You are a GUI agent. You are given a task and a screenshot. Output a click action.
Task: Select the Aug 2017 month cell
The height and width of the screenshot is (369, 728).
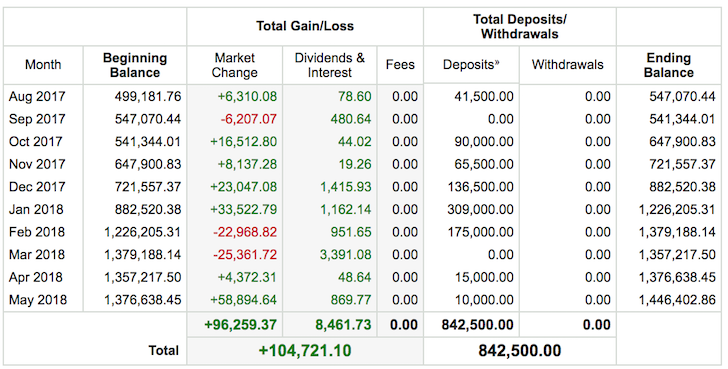pos(37,97)
